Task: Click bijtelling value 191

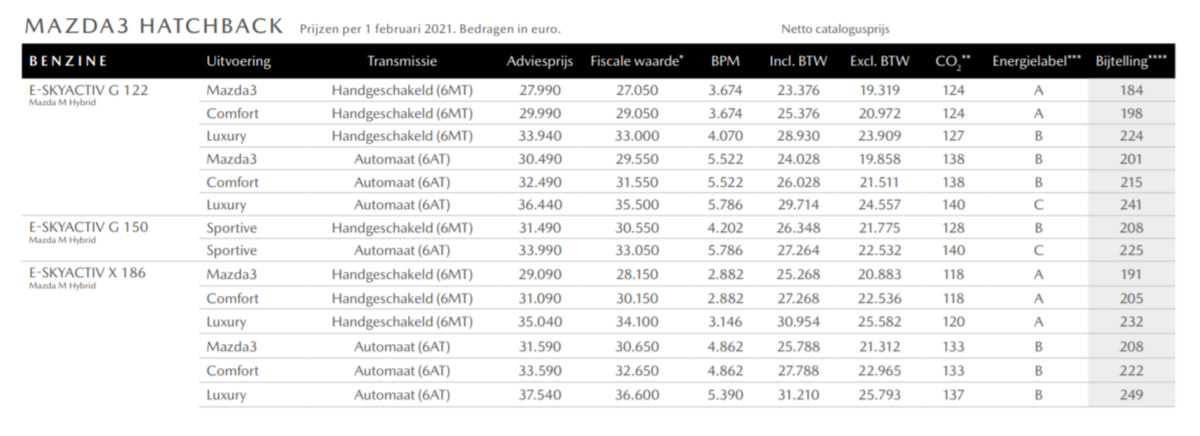Action: pyautogui.click(x=1131, y=274)
